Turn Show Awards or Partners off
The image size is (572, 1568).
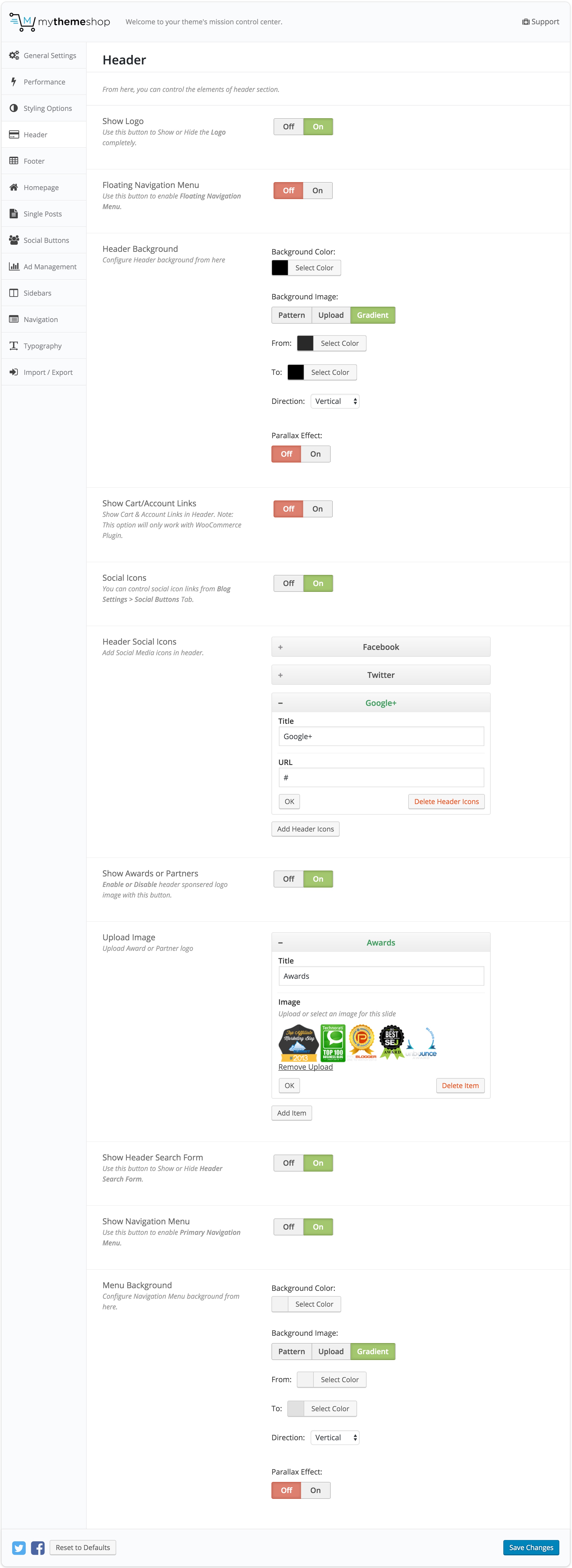point(288,879)
